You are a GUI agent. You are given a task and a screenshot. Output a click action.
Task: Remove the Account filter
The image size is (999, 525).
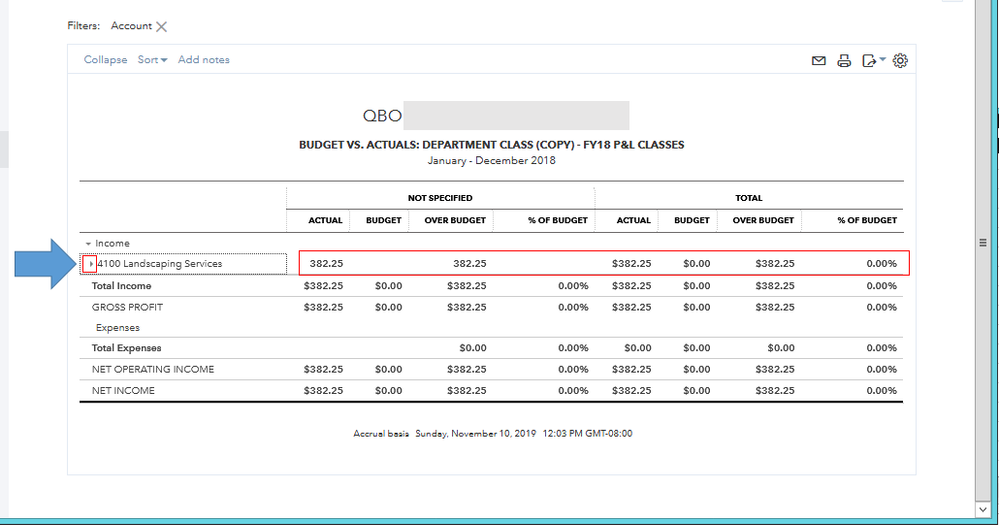[x=162, y=27]
